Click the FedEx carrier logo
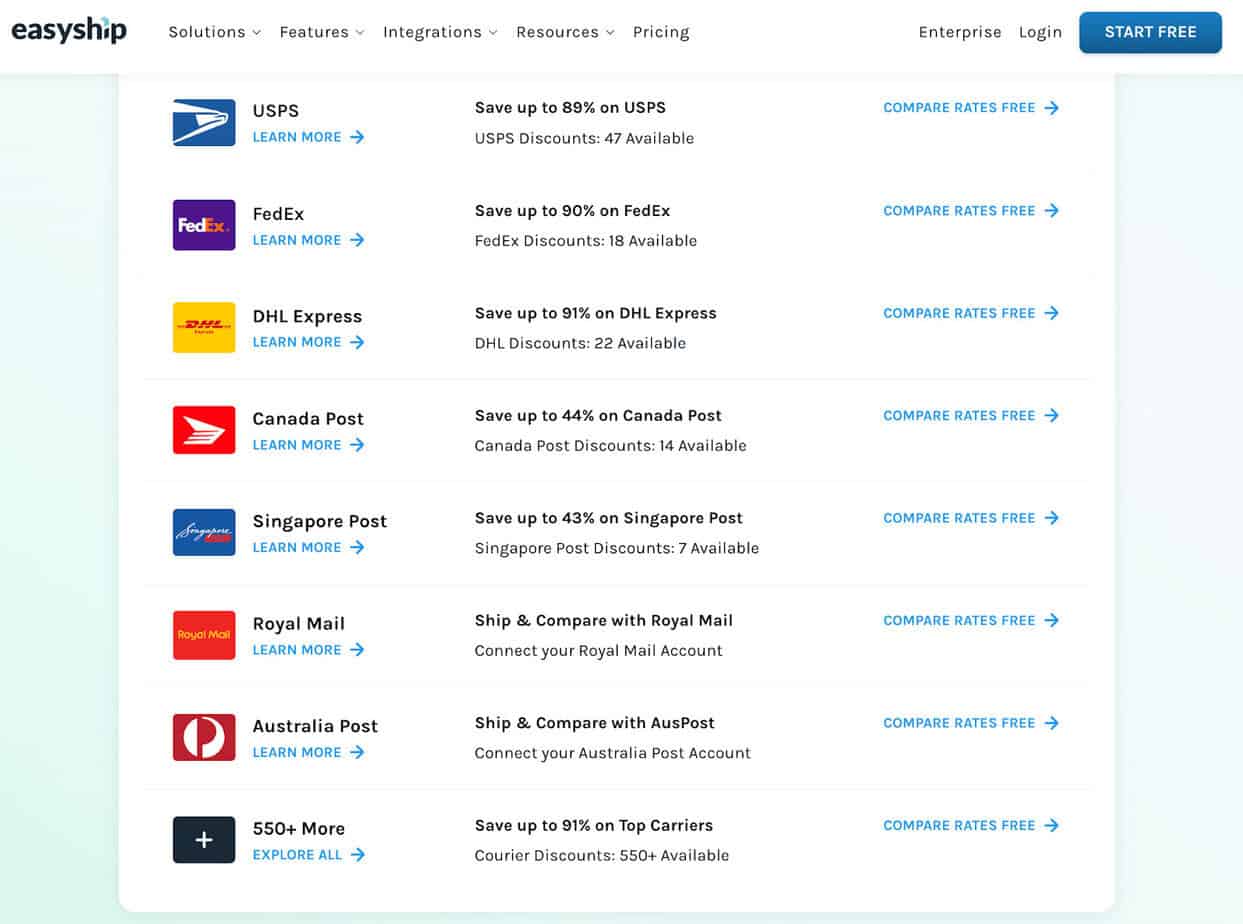Image resolution: width=1243 pixels, height=924 pixels. click(203, 225)
